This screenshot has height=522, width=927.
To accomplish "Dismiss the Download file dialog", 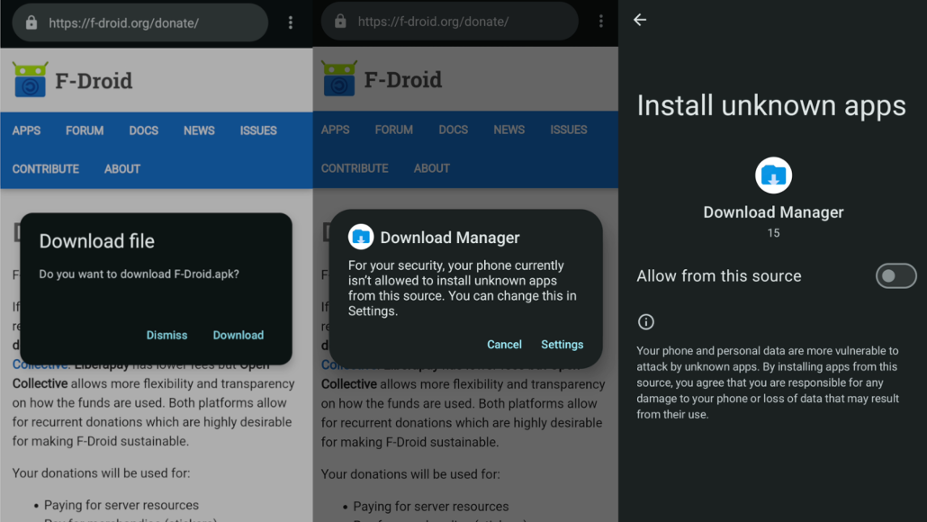I will pyautogui.click(x=167, y=335).
